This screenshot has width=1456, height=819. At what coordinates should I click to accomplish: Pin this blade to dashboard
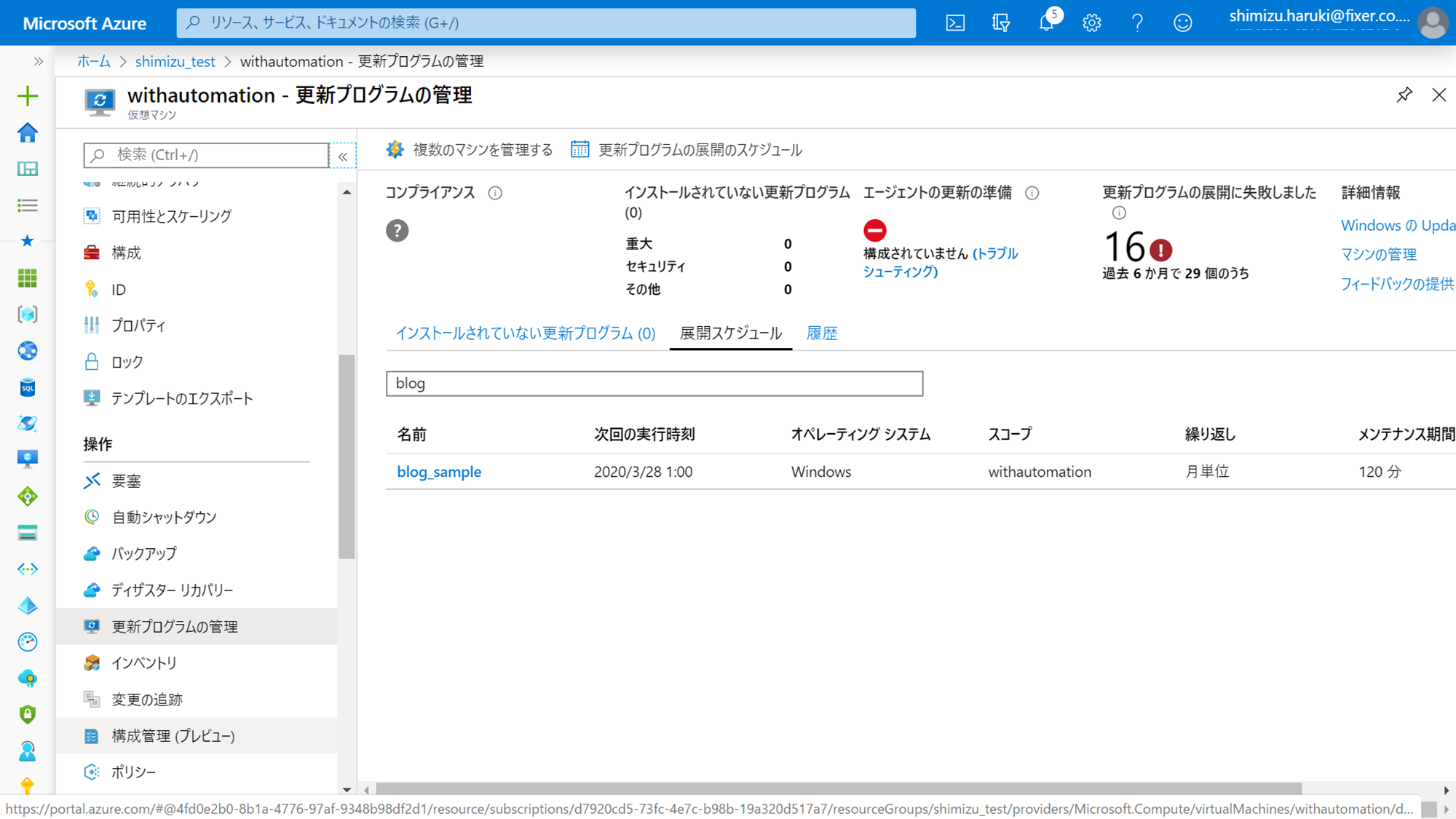click(x=1404, y=95)
